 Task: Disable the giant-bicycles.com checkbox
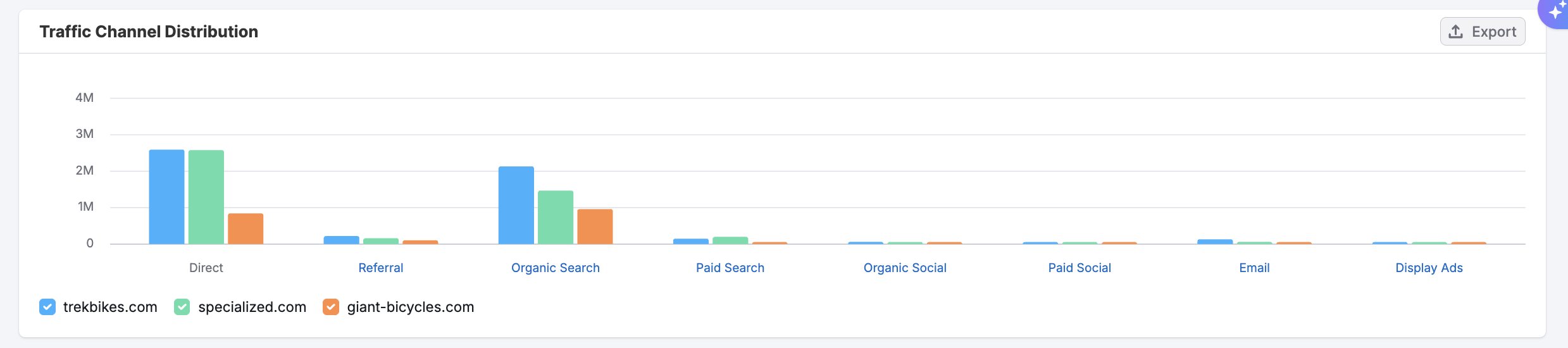(331, 307)
